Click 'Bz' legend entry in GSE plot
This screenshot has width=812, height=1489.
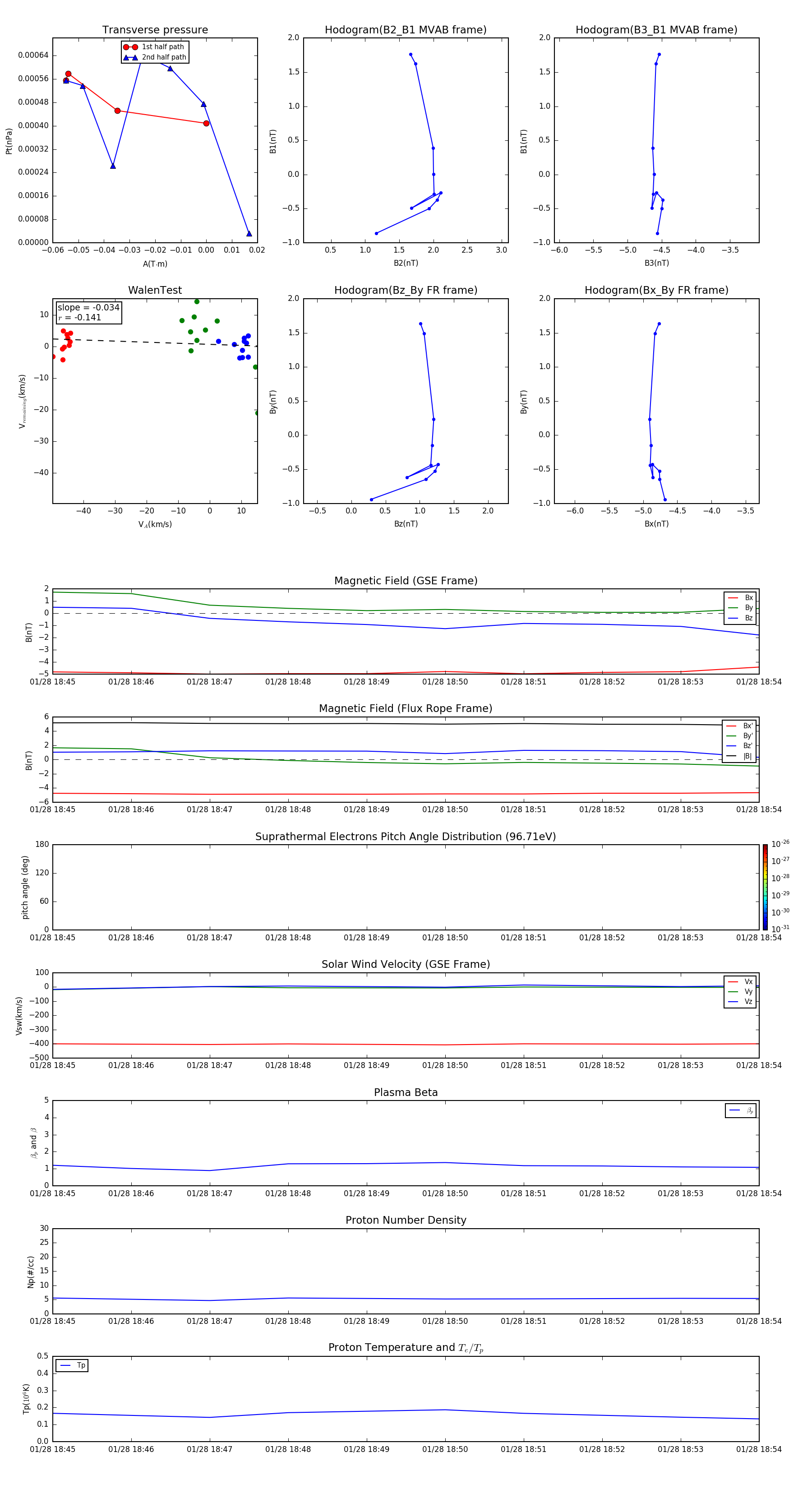(x=740, y=619)
